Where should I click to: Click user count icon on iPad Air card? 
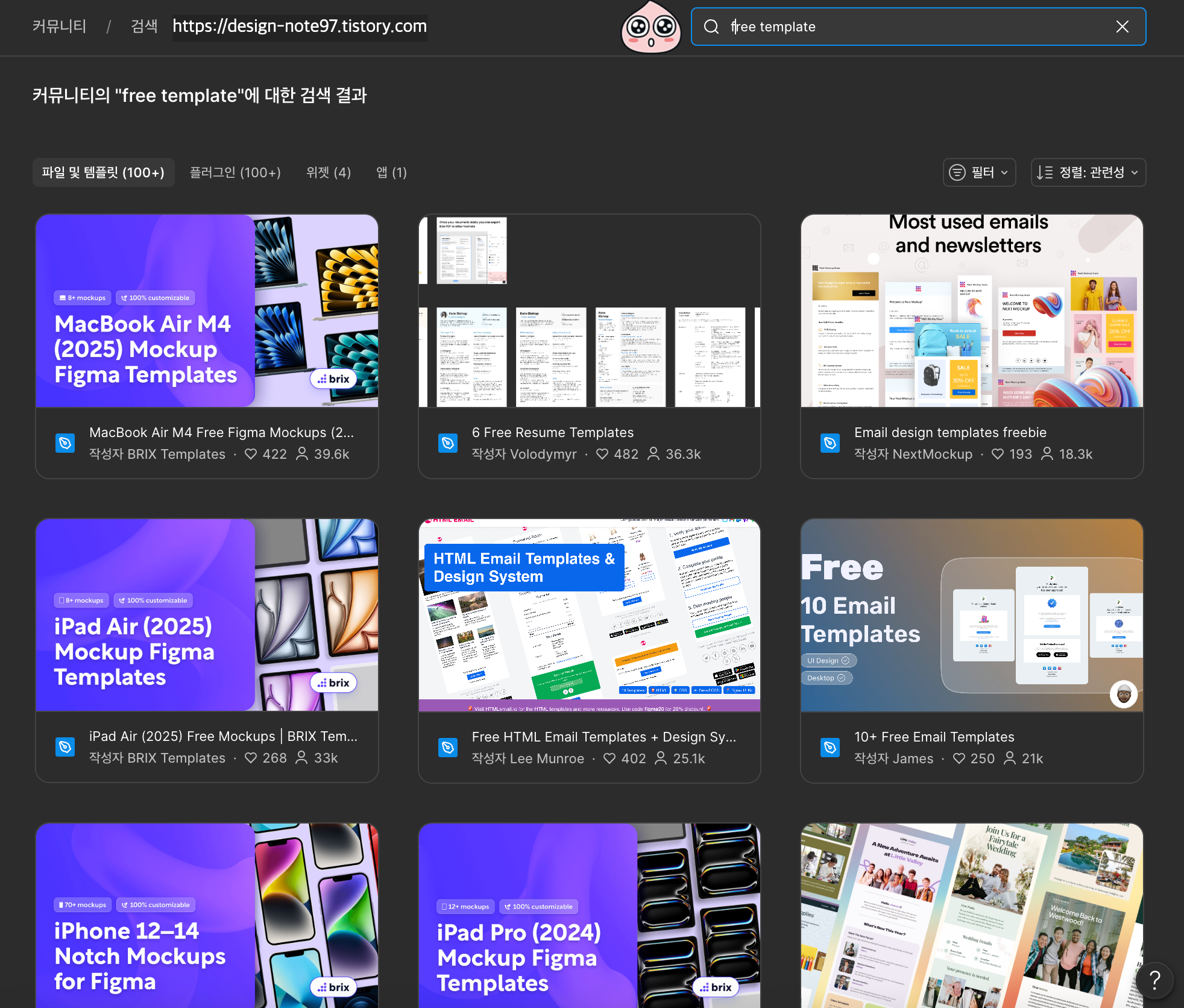coord(301,758)
